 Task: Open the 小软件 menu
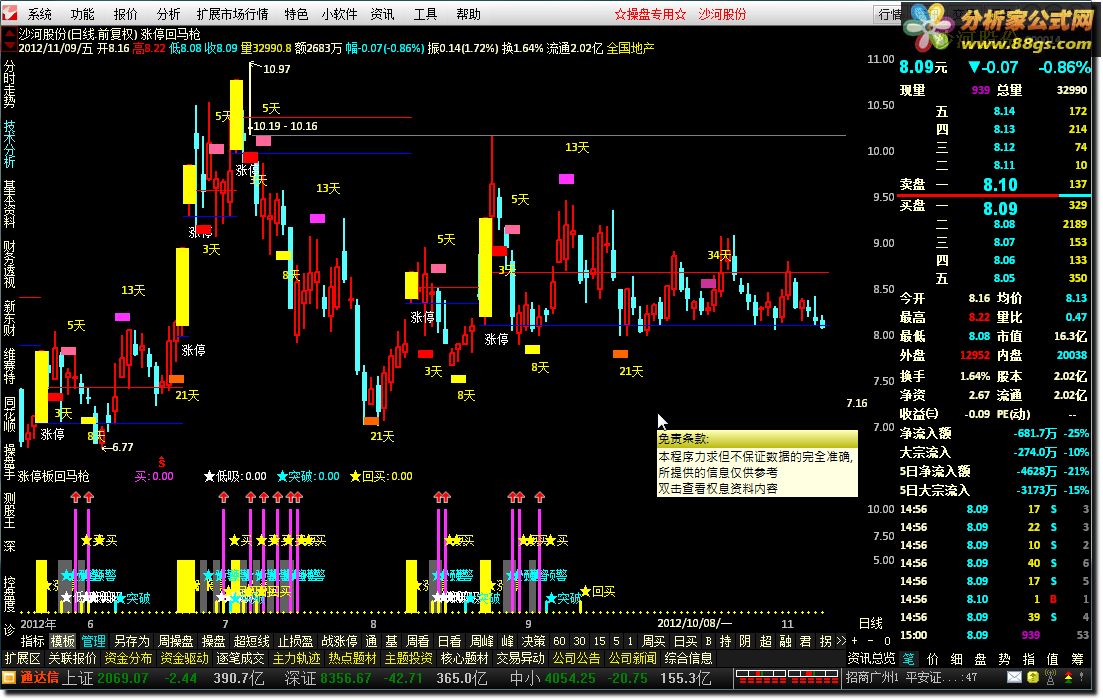339,14
